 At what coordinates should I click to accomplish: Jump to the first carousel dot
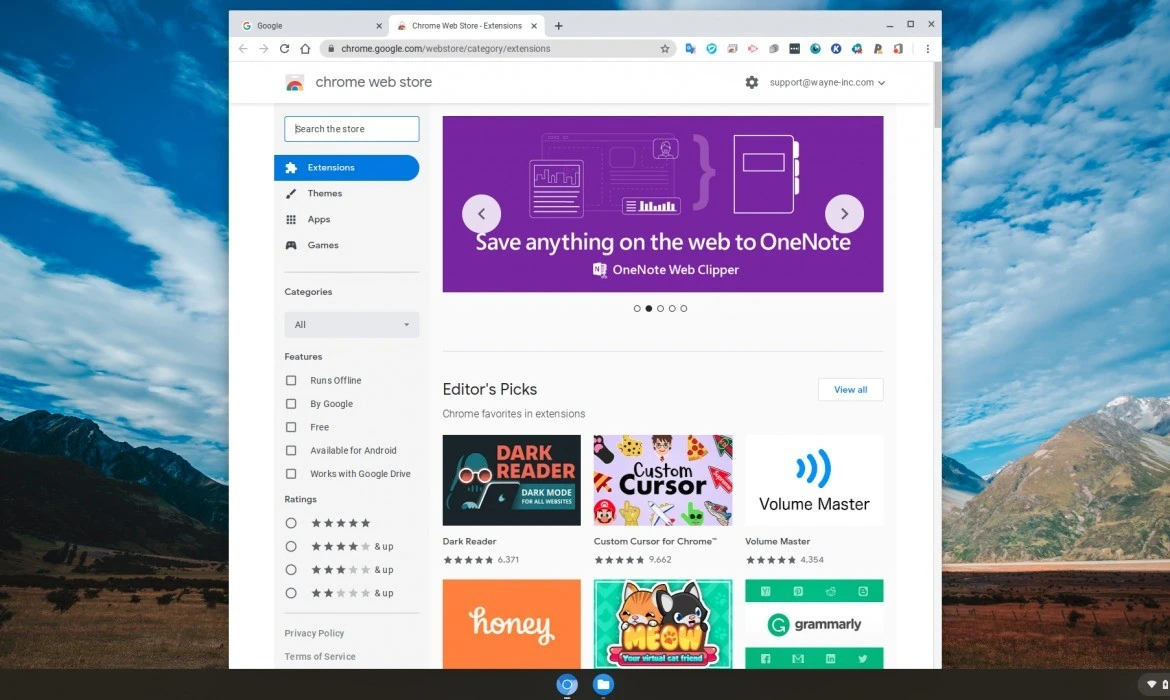636,308
